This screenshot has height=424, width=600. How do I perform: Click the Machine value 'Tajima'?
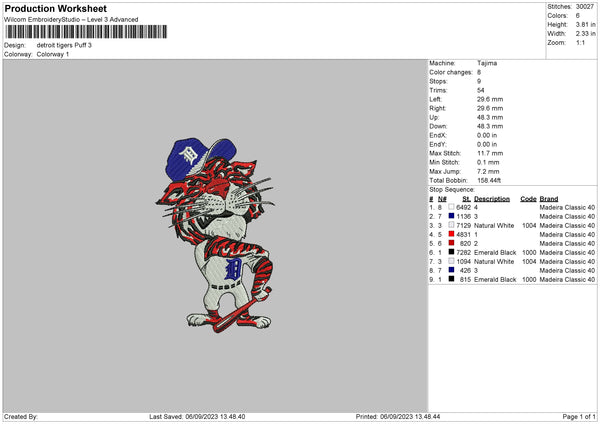point(487,63)
